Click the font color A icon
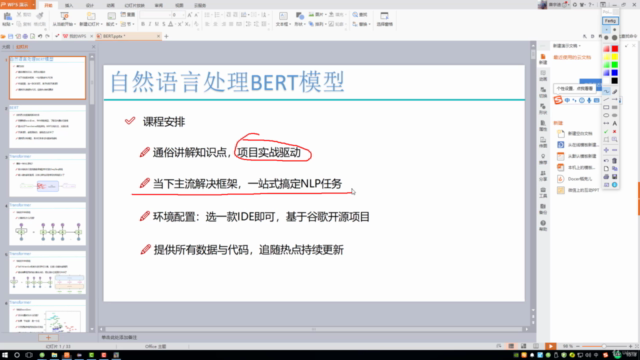This screenshot has height=360, width=640. click(171, 24)
